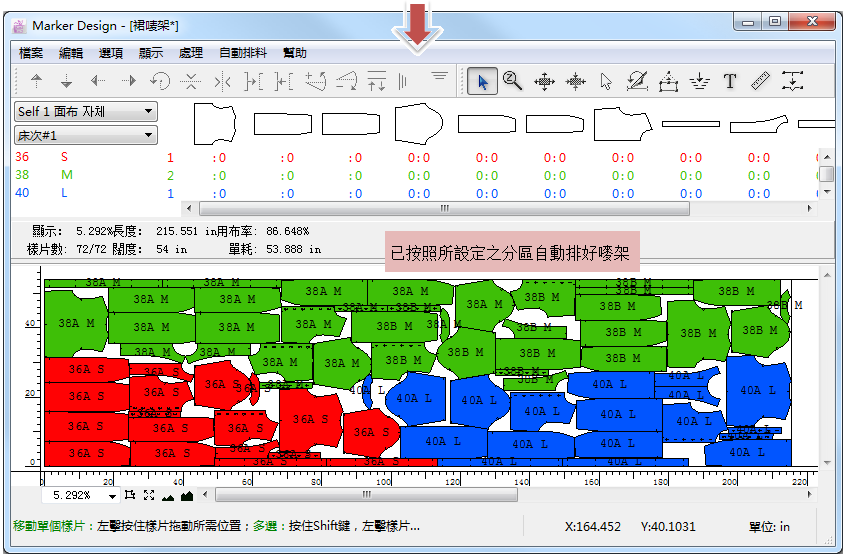Click the marker area horizontal scrollbar

pos(367,495)
